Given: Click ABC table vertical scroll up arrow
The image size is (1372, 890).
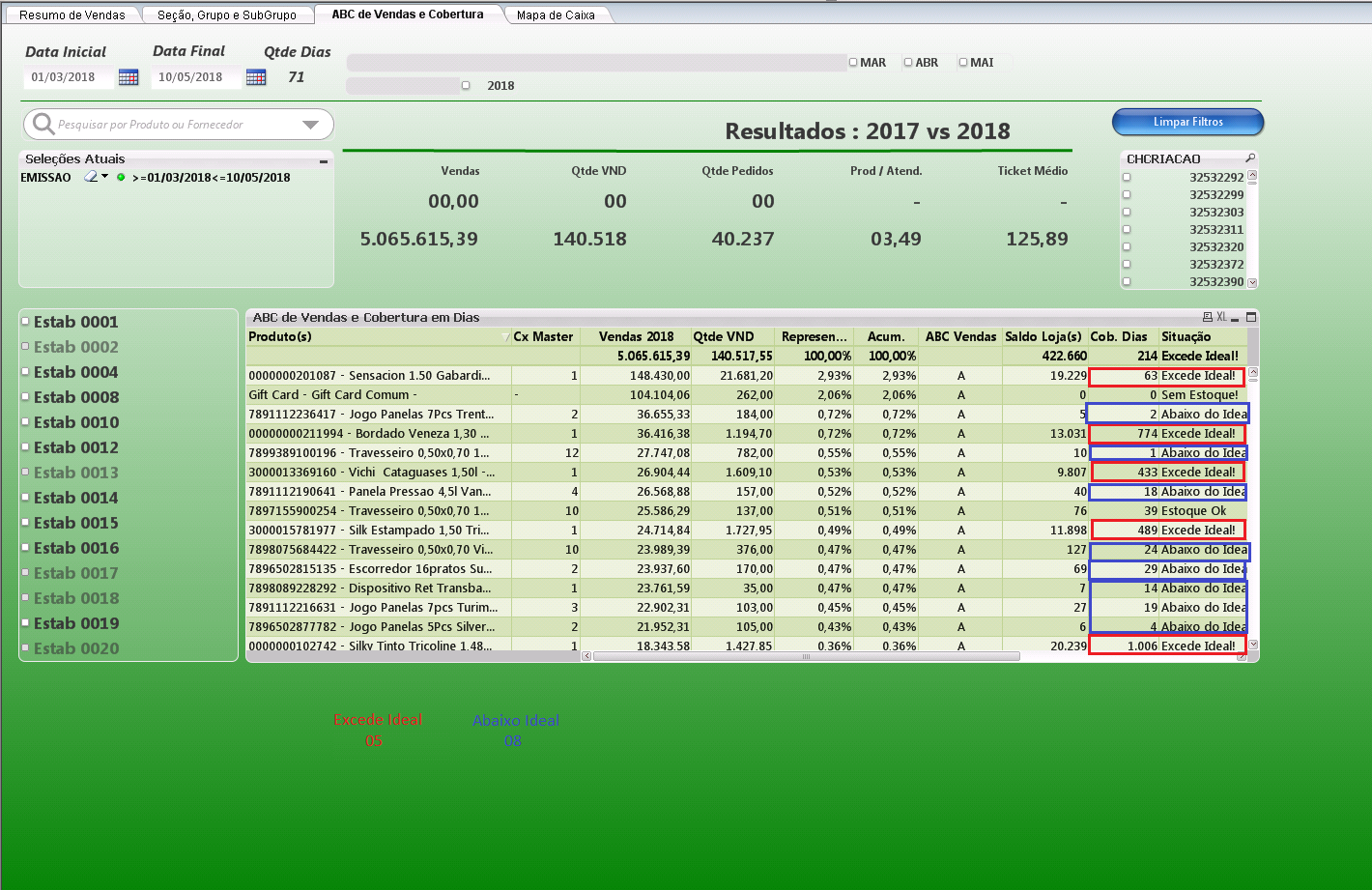Looking at the screenshot, I should (x=1253, y=373).
